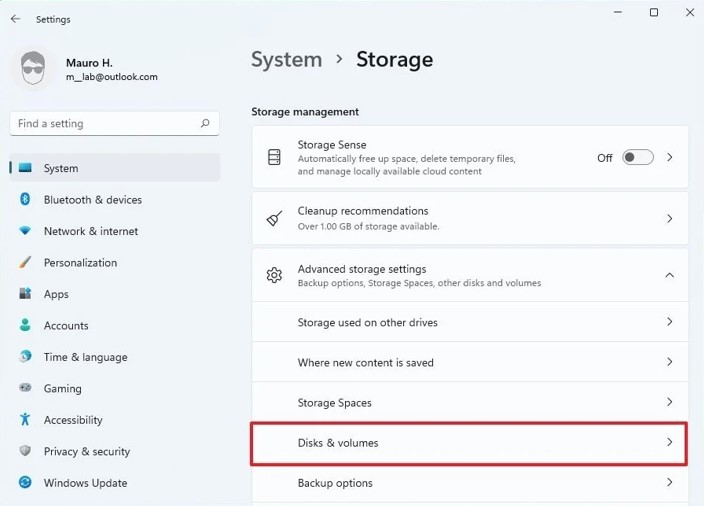The height and width of the screenshot is (506, 704).
Task: Open Storage Spaces chevron arrow
Action: pyautogui.click(x=669, y=402)
